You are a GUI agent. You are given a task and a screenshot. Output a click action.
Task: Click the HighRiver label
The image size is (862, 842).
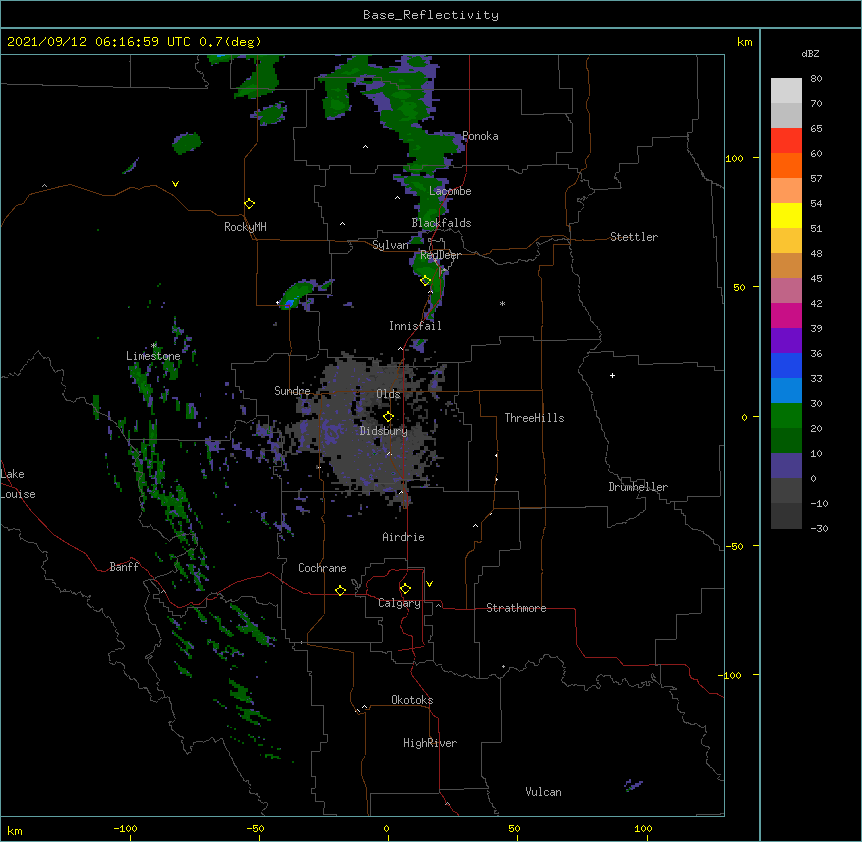click(x=430, y=743)
